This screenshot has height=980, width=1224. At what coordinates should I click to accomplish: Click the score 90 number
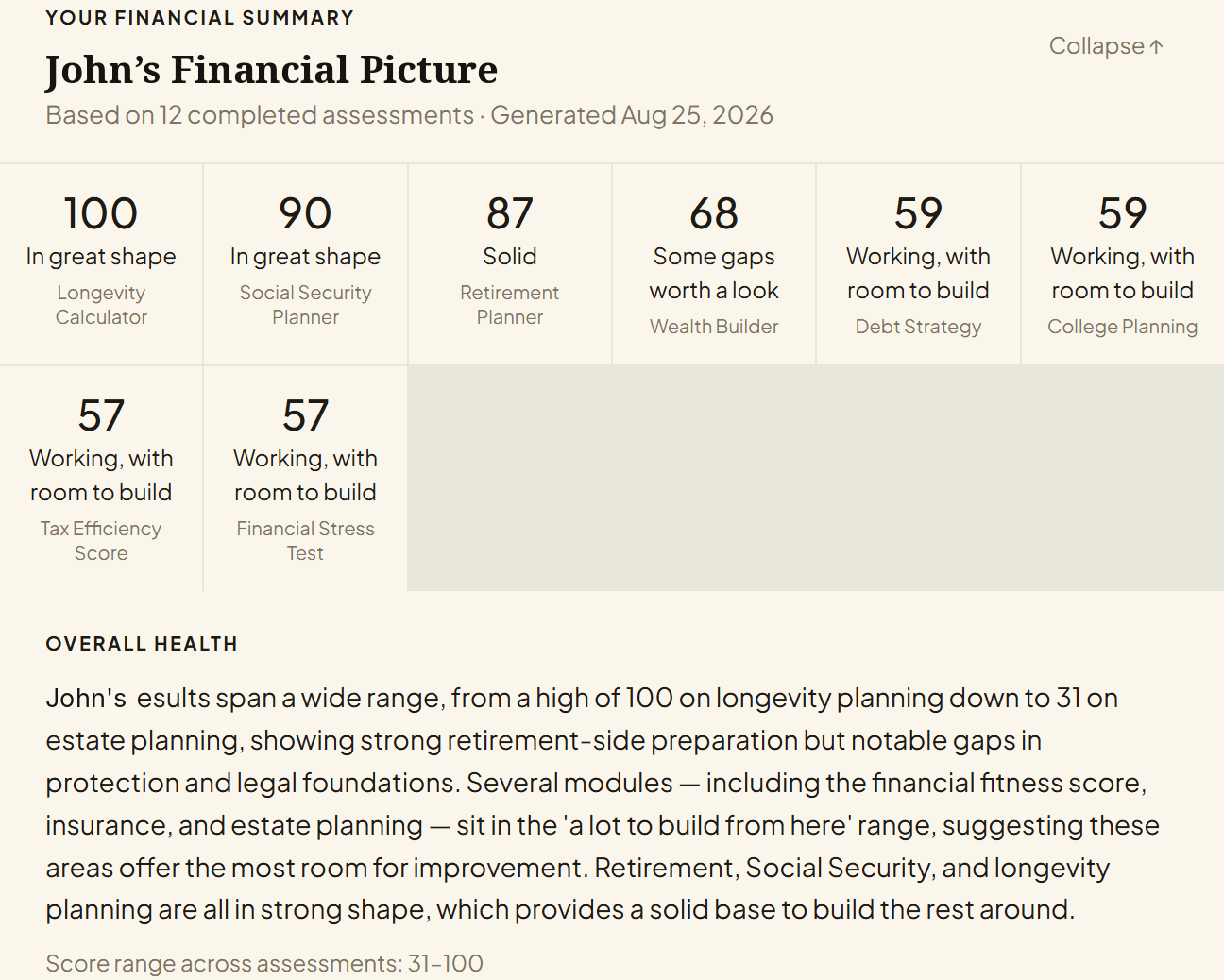pyautogui.click(x=305, y=213)
